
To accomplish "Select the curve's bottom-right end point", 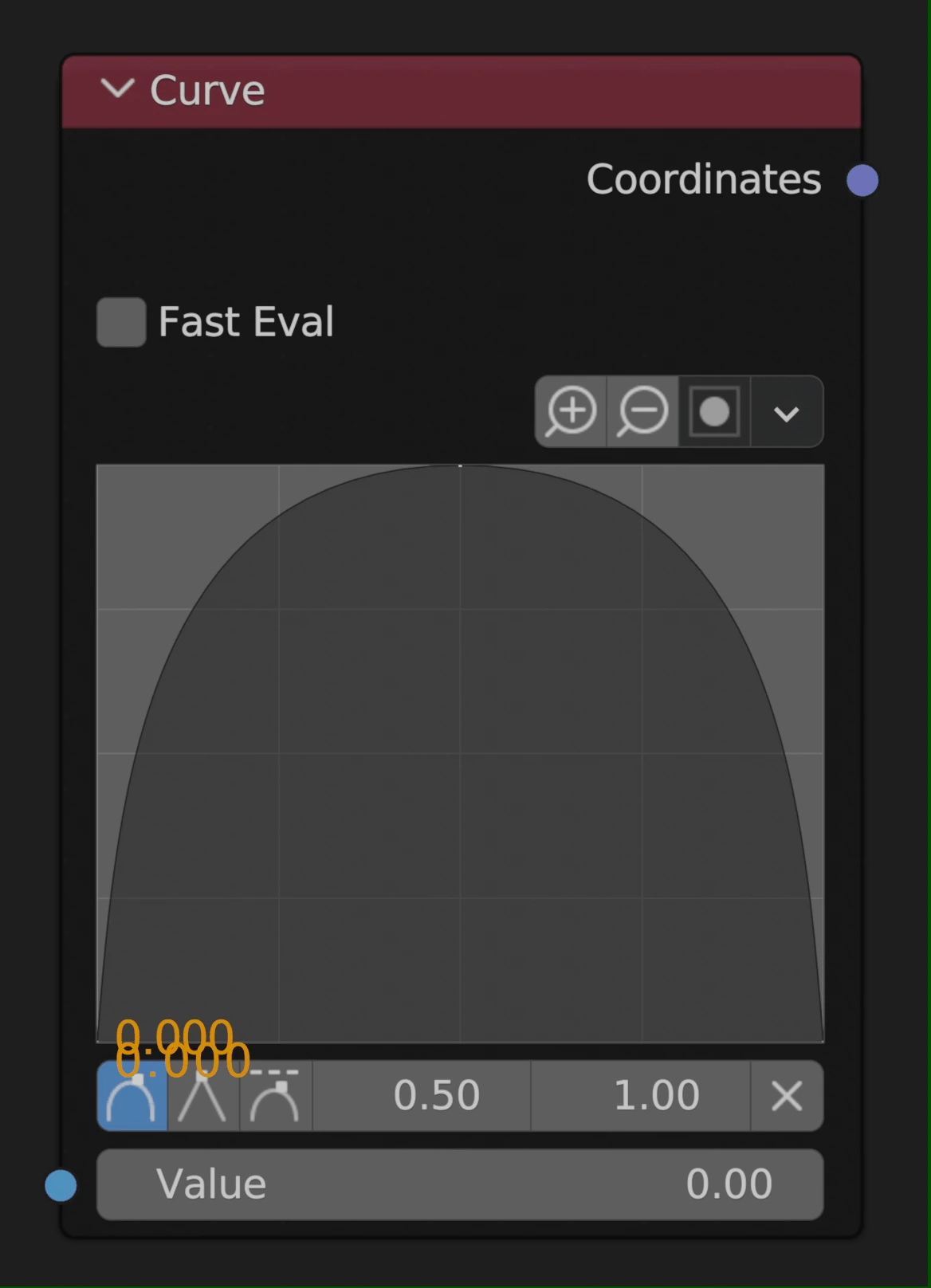I will pyautogui.click(x=823, y=1041).
